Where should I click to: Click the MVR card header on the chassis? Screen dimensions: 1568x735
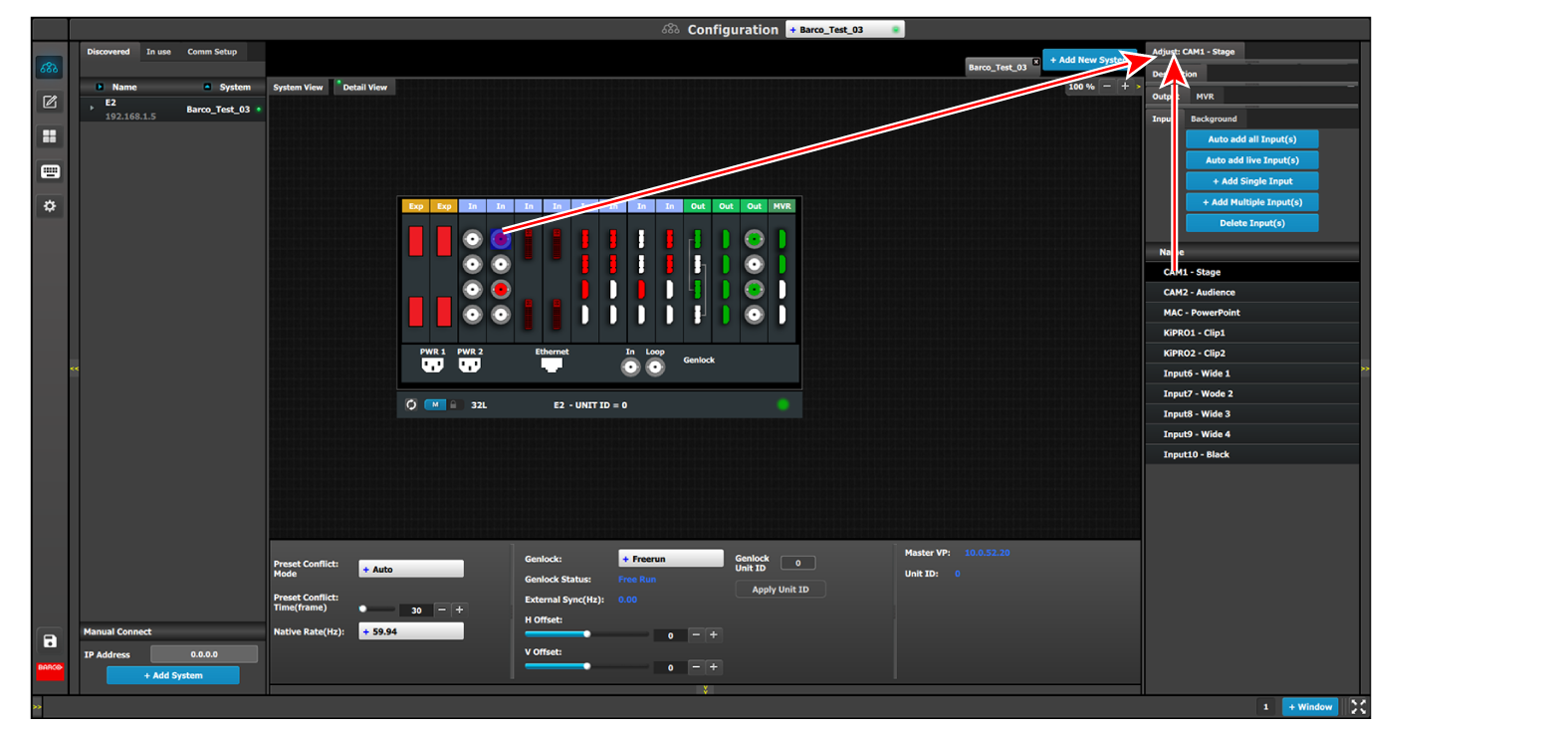tap(783, 206)
